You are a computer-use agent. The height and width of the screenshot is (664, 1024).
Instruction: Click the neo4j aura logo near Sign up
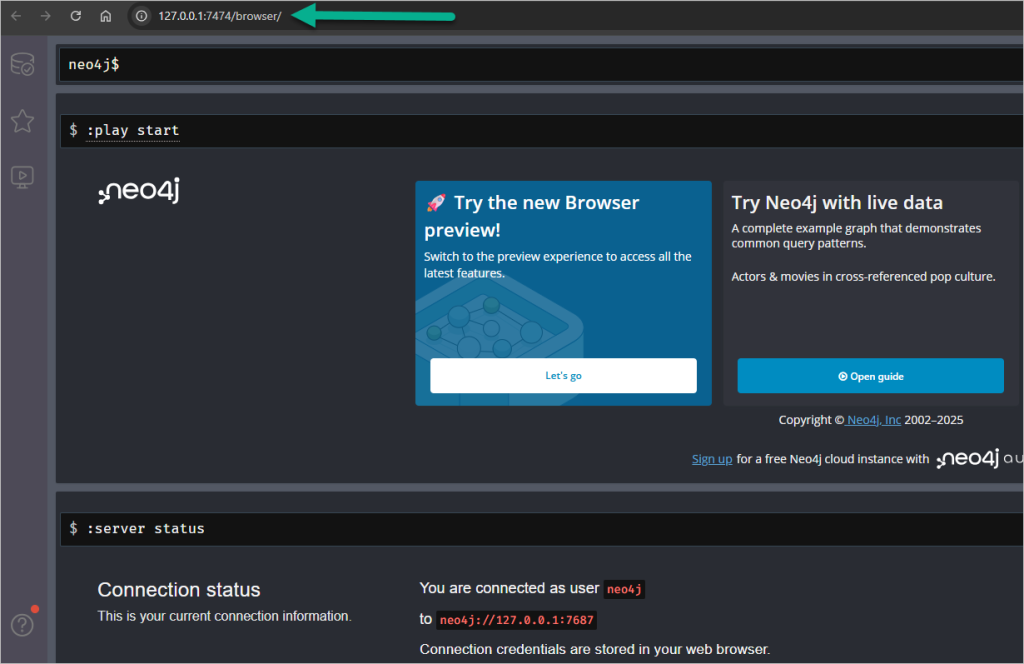(979, 458)
